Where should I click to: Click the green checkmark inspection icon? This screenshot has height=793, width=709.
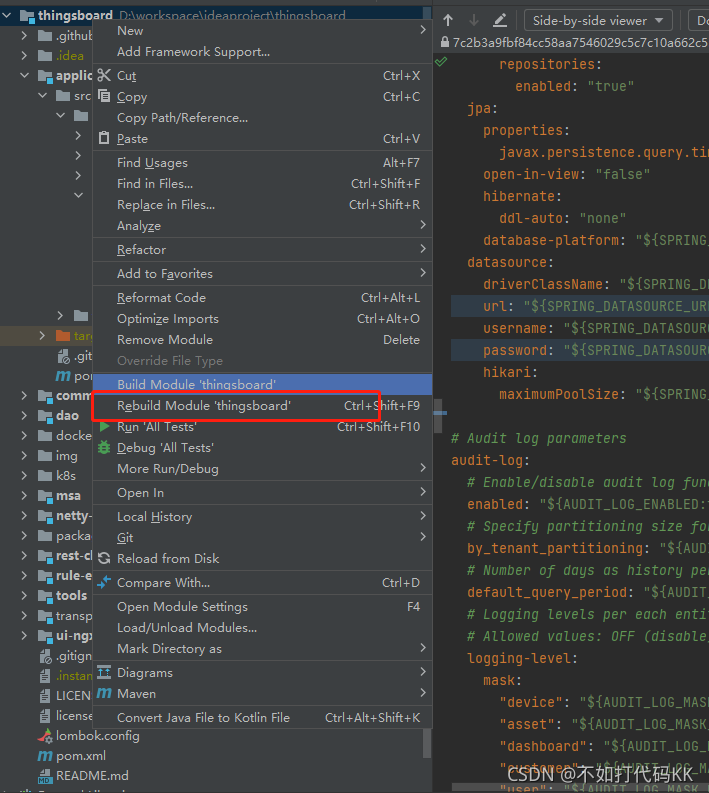tap(441, 62)
